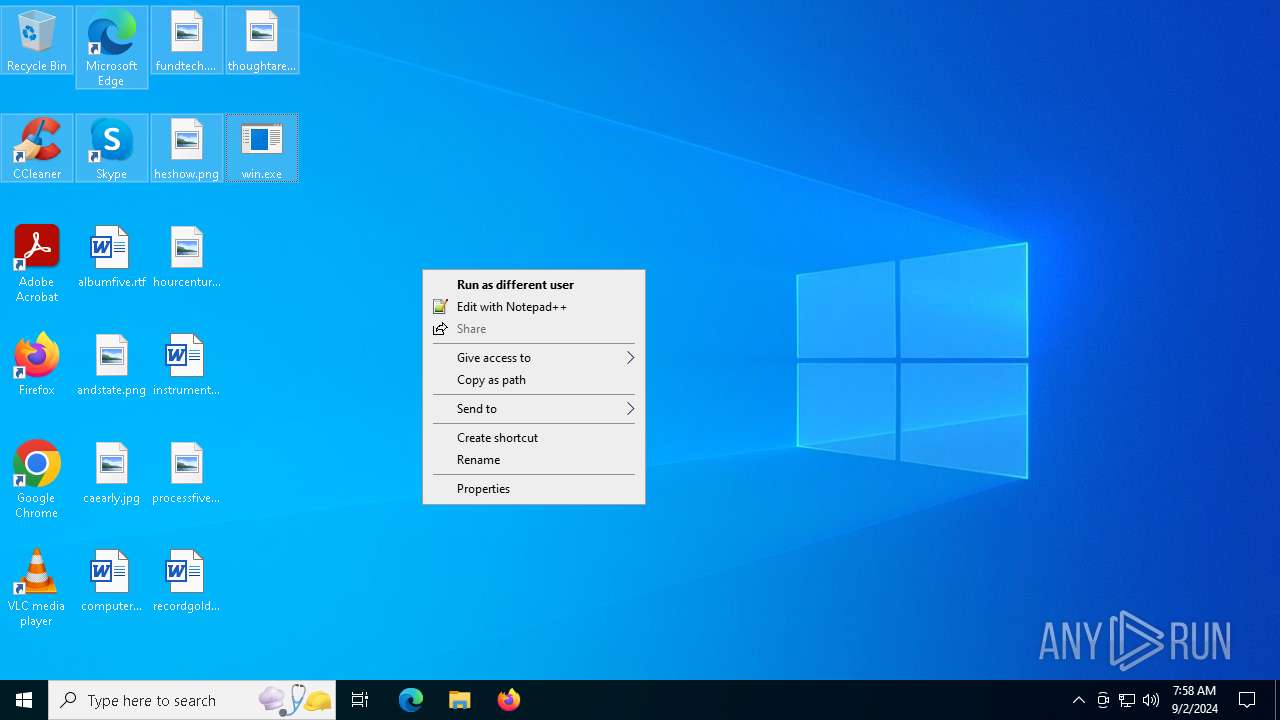This screenshot has width=1280, height=720.
Task: Expand the 'Send to' submenu
Action: [x=534, y=409]
